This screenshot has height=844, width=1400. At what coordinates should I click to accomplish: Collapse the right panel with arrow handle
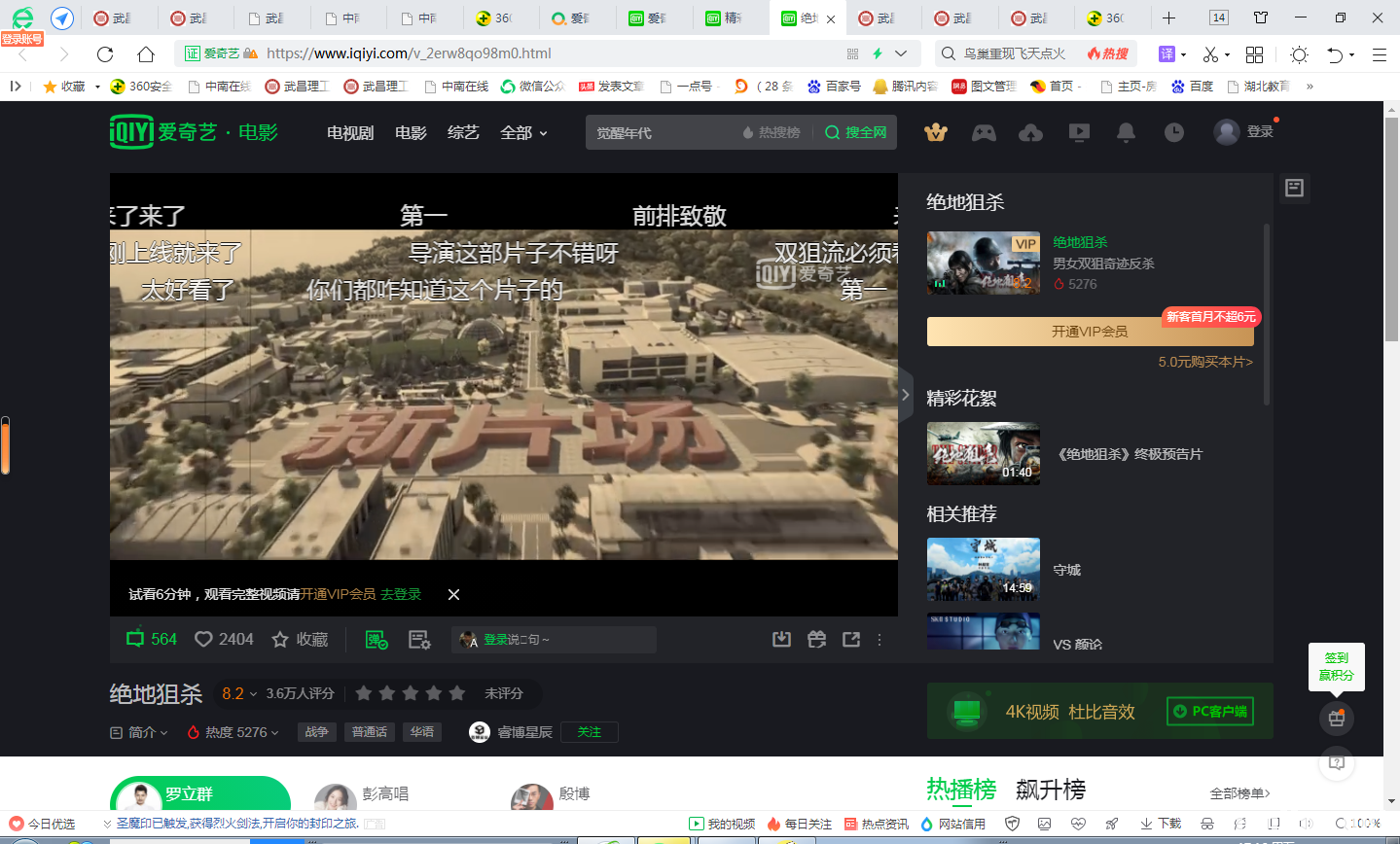point(905,395)
